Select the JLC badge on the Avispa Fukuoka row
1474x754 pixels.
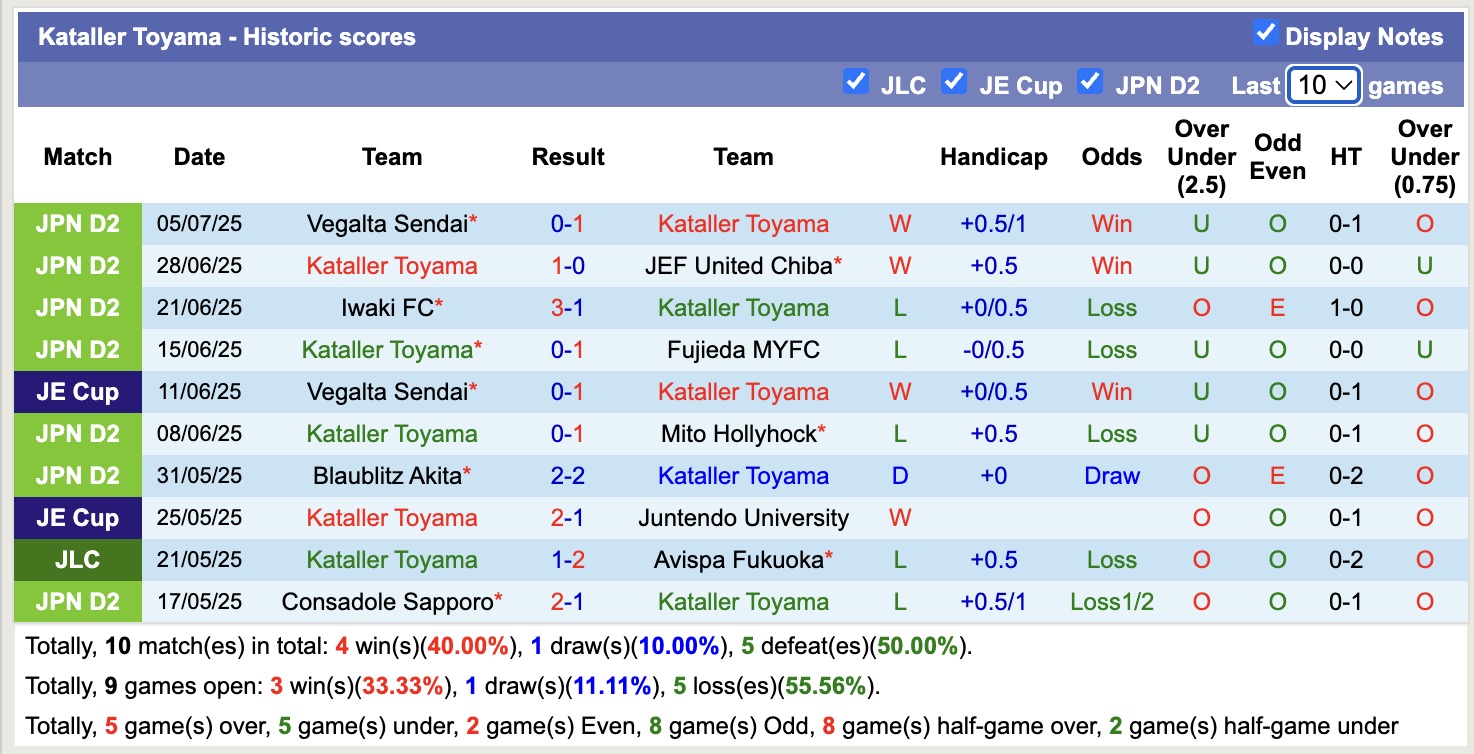click(77, 560)
